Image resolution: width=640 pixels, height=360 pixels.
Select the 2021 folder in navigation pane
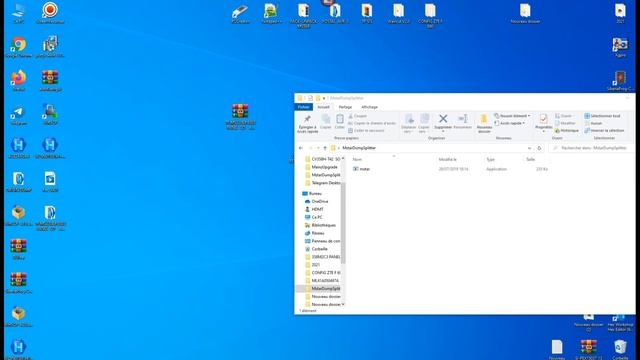pos(312,265)
